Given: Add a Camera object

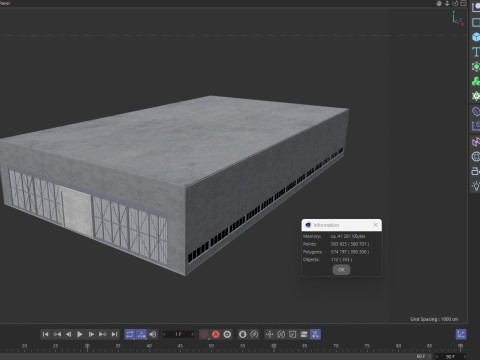Looking at the screenshot, I should (476, 171).
